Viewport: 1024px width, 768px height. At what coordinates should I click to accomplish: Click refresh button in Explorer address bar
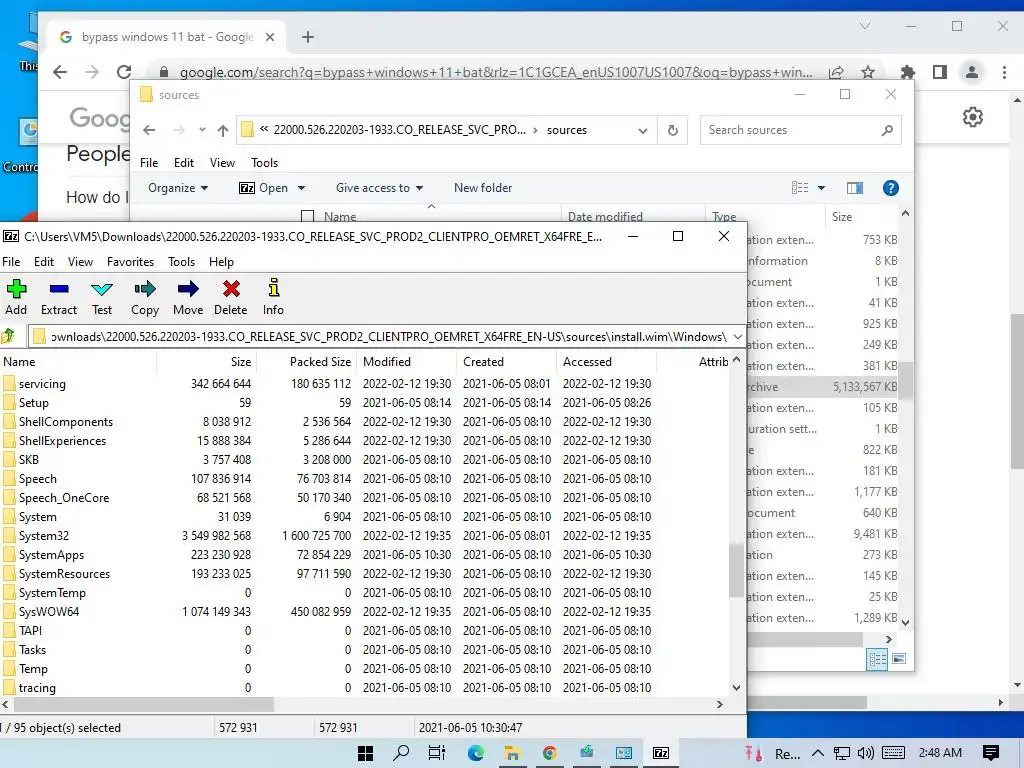point(673,130)
